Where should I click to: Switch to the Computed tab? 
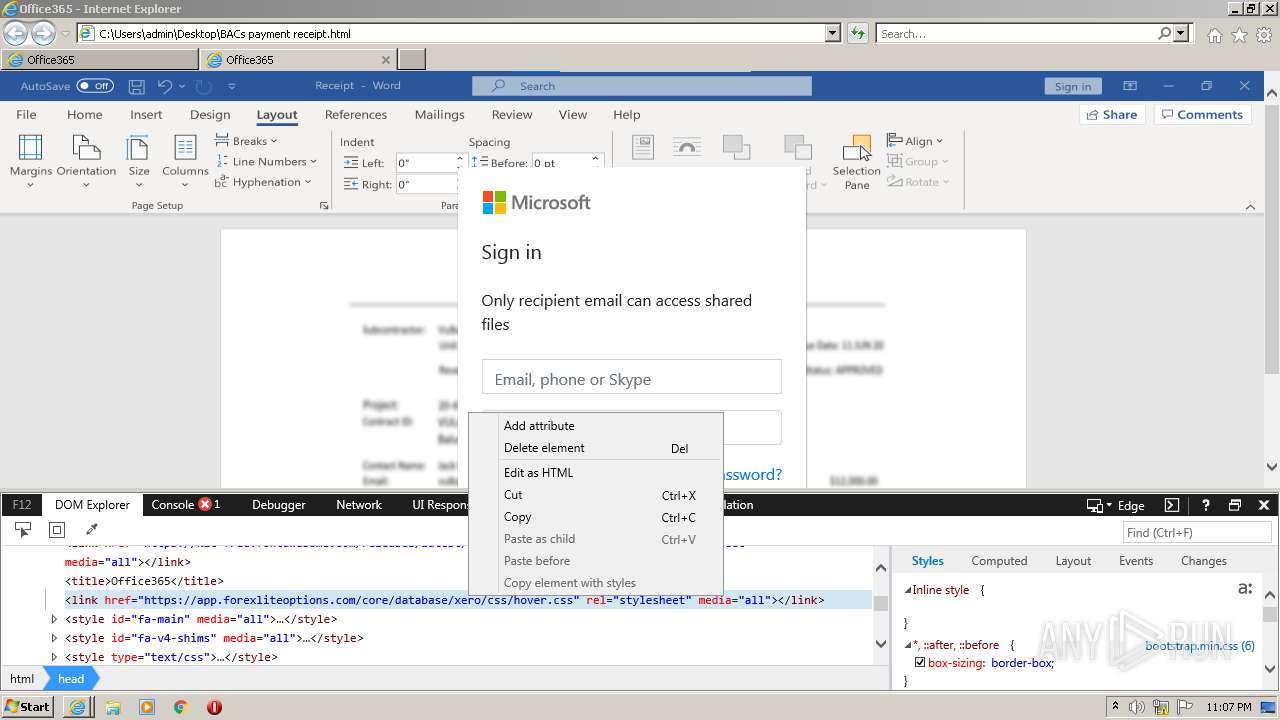[999, 561]
